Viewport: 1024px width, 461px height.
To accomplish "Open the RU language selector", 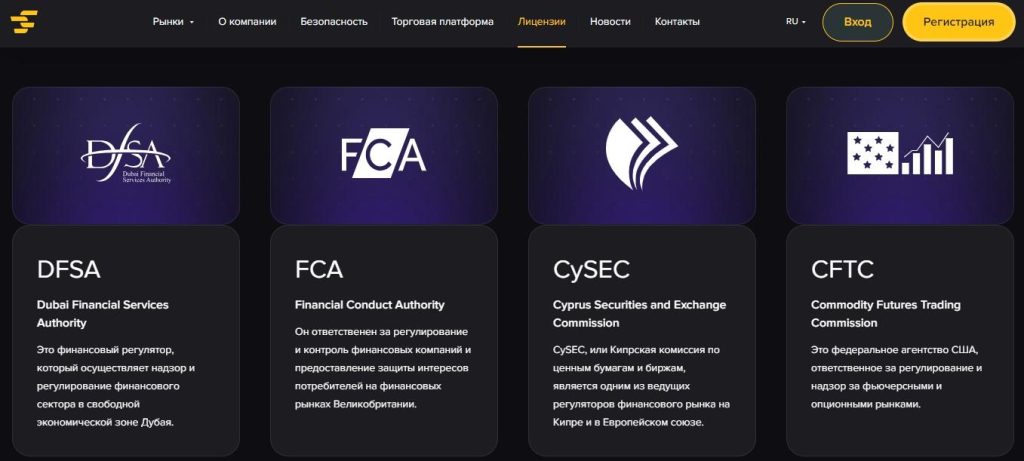I will tap(796, 22).
